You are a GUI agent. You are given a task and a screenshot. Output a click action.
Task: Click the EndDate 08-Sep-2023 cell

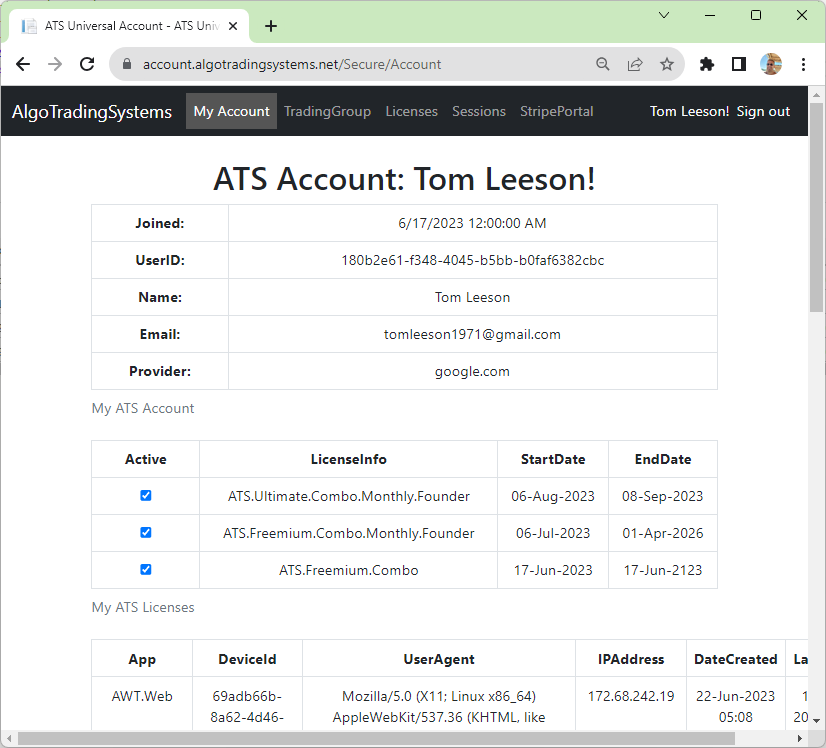pyautogui.click(x=663, y=496)
